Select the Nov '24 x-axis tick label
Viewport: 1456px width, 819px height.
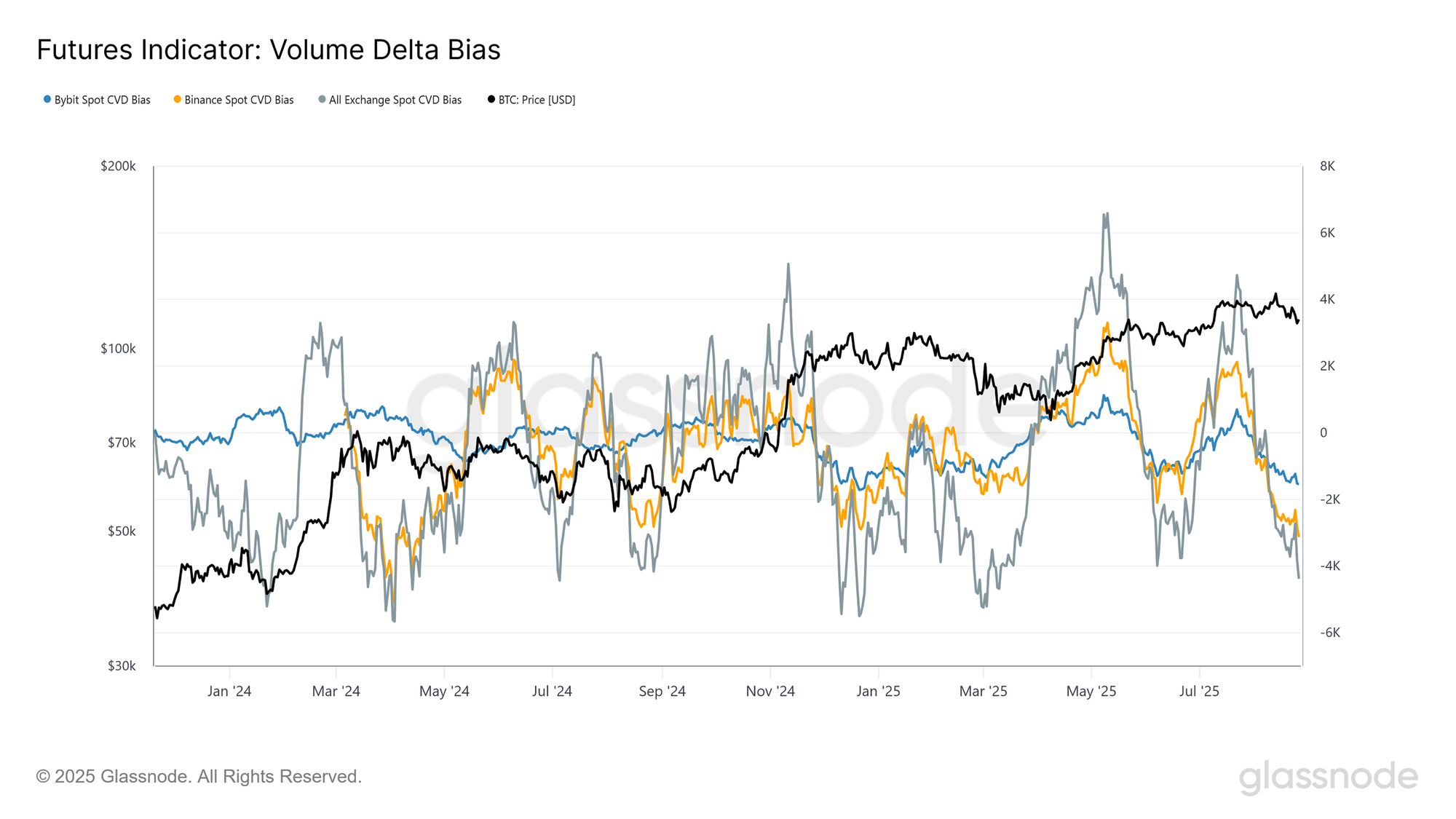pyautogui.click(x=770, y=691)
